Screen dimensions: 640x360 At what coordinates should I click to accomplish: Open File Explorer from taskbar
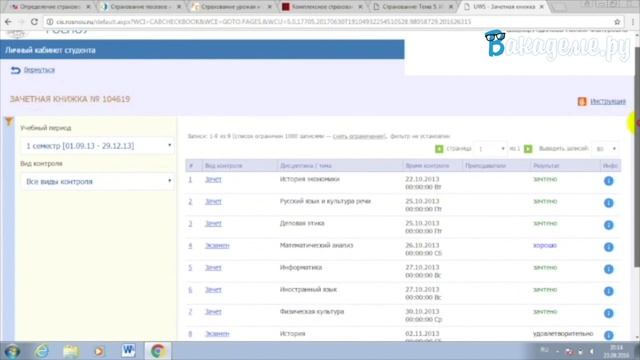tap(71, 351)
